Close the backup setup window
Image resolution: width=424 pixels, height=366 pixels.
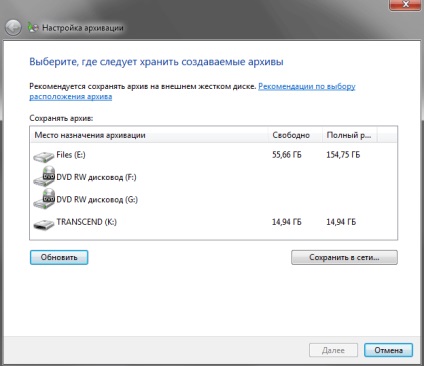[405, 5]
